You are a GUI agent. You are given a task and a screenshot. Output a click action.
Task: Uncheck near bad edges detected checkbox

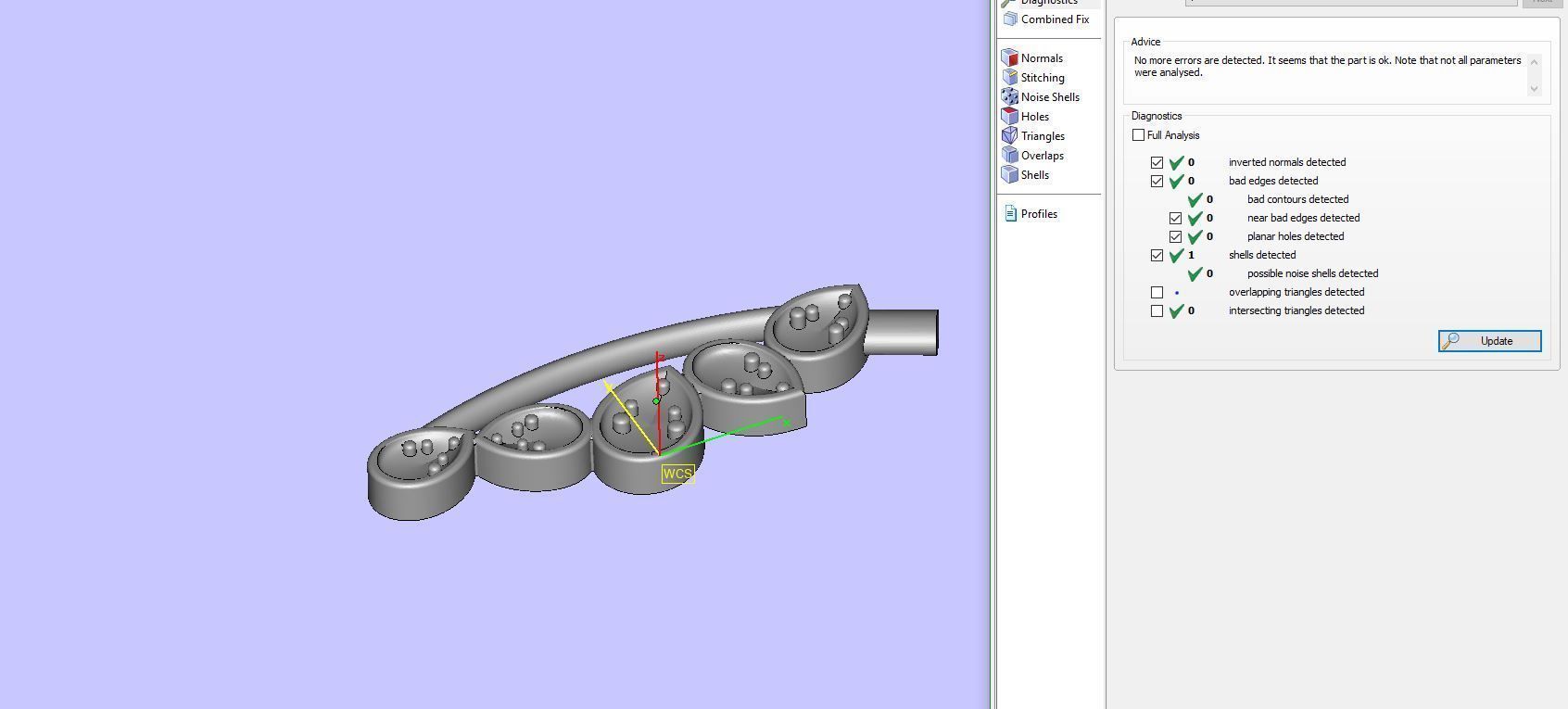click(1175, 218)
